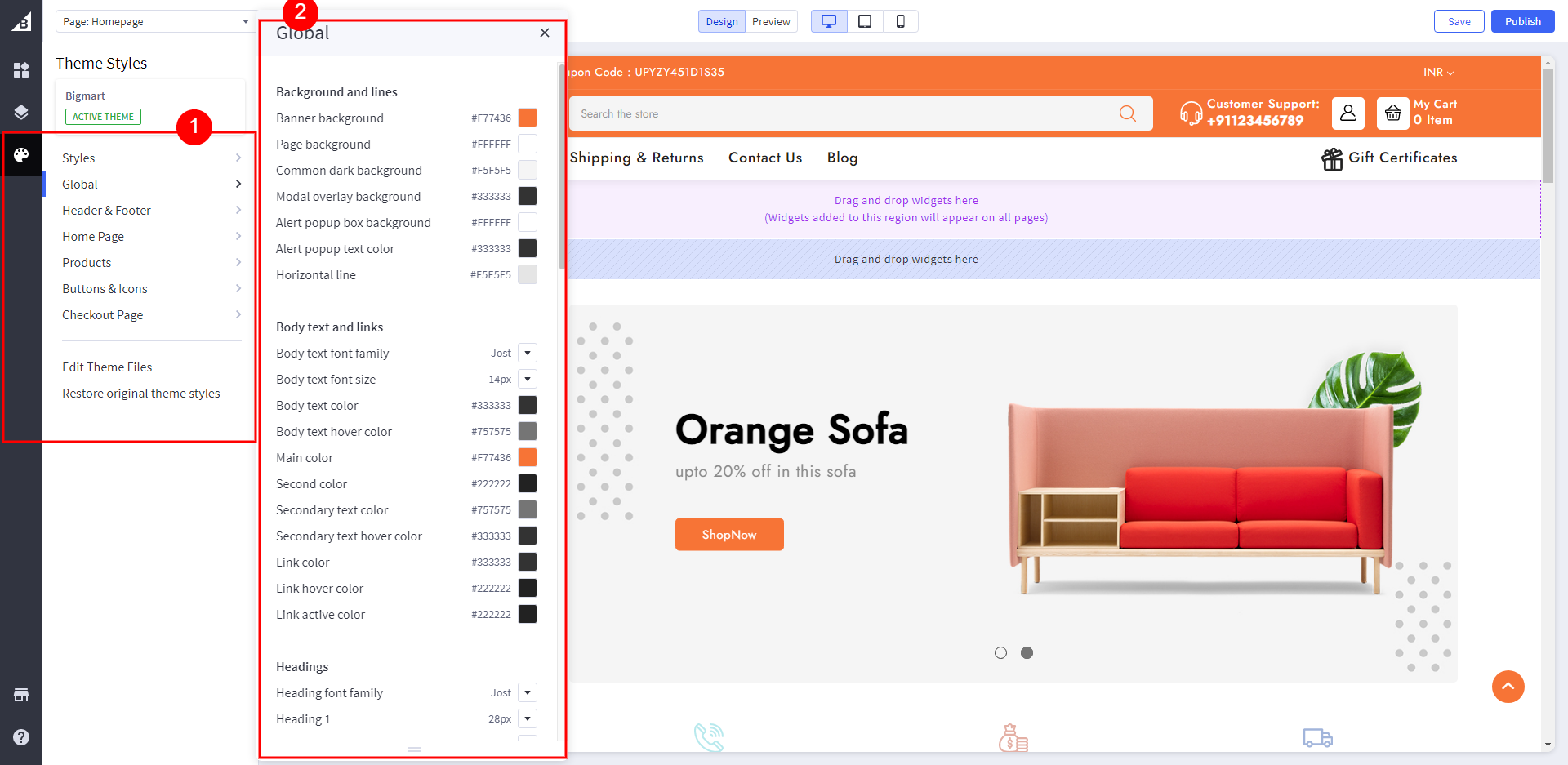This screenshot has width=1568, height=765.
Task: Open the layers icon in left sidebar
Action: [x=21, y=112]
